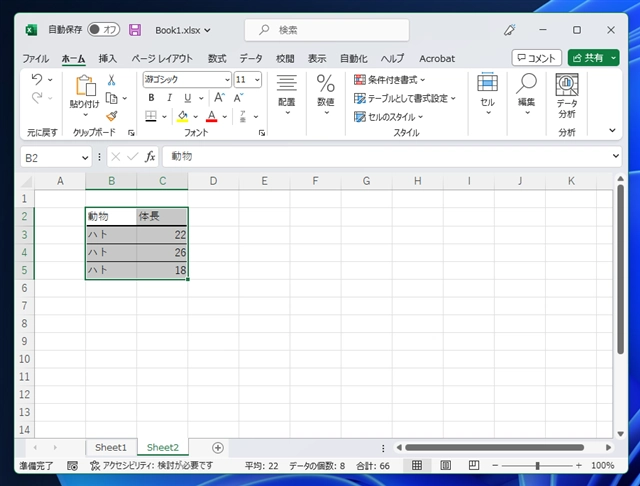Click the insert function fx icon
Screen dimensions: 640x486
(x=150, y=157)
